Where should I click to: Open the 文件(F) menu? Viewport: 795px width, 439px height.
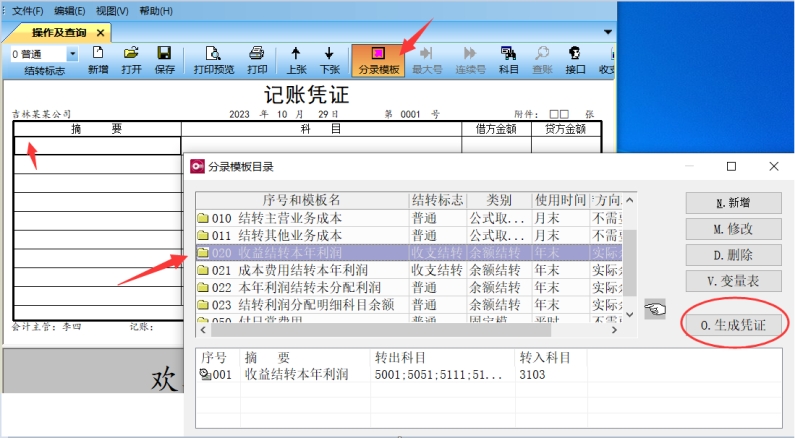coord(28,11)
